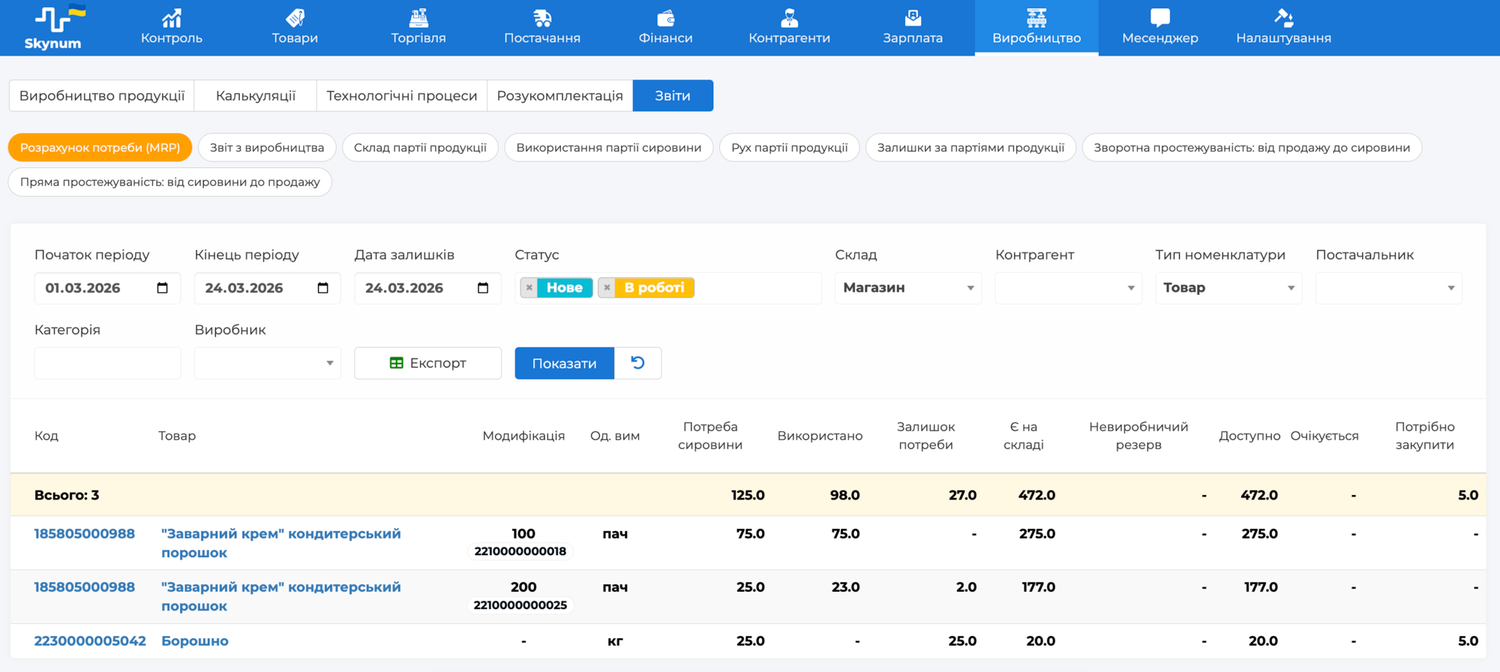
Task: Switch to the Калькуляції tab
Action: (x=255, y=96)
